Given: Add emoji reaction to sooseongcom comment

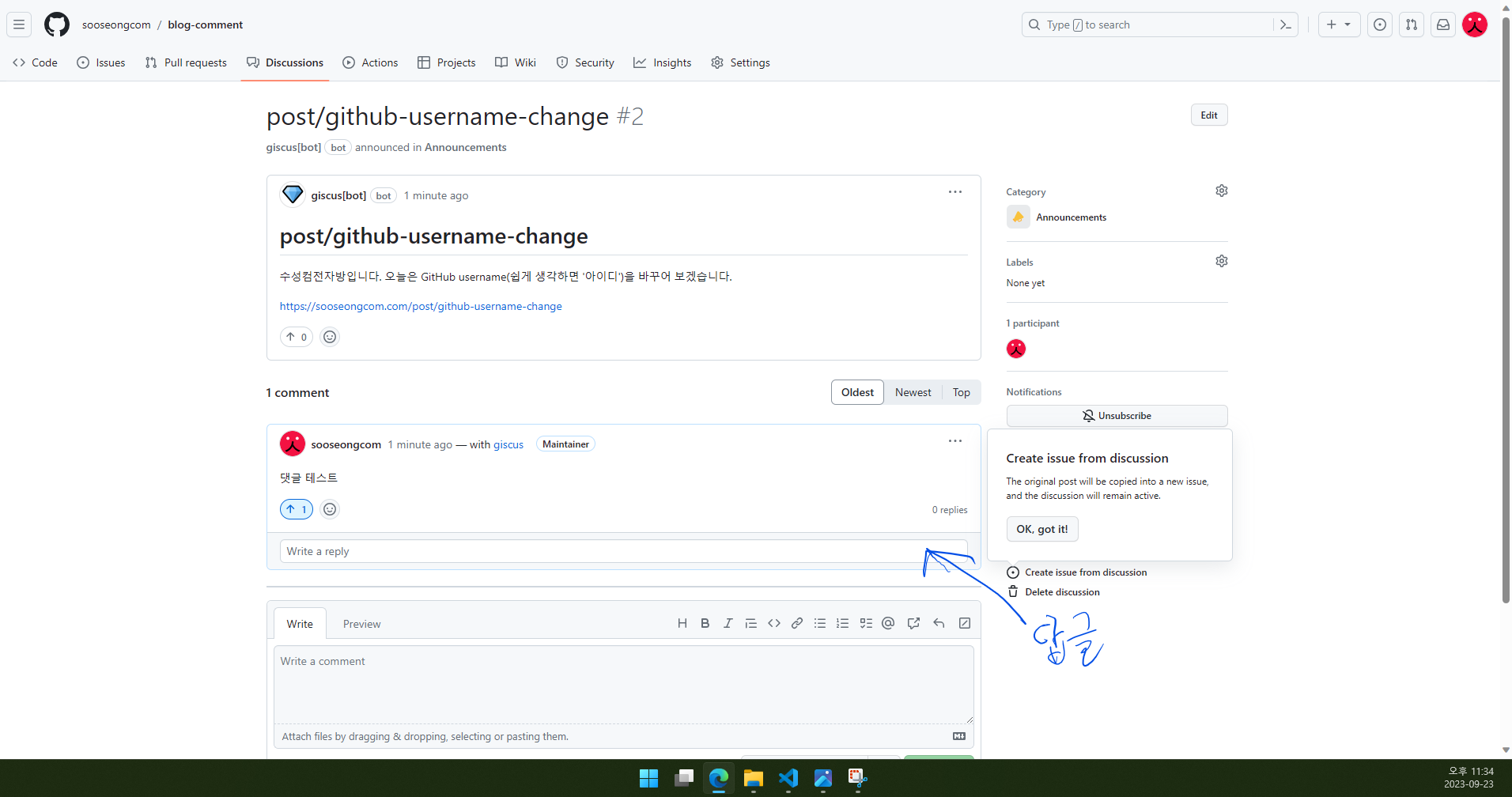Looking at the screenshot, I should [x=330, y=509].
